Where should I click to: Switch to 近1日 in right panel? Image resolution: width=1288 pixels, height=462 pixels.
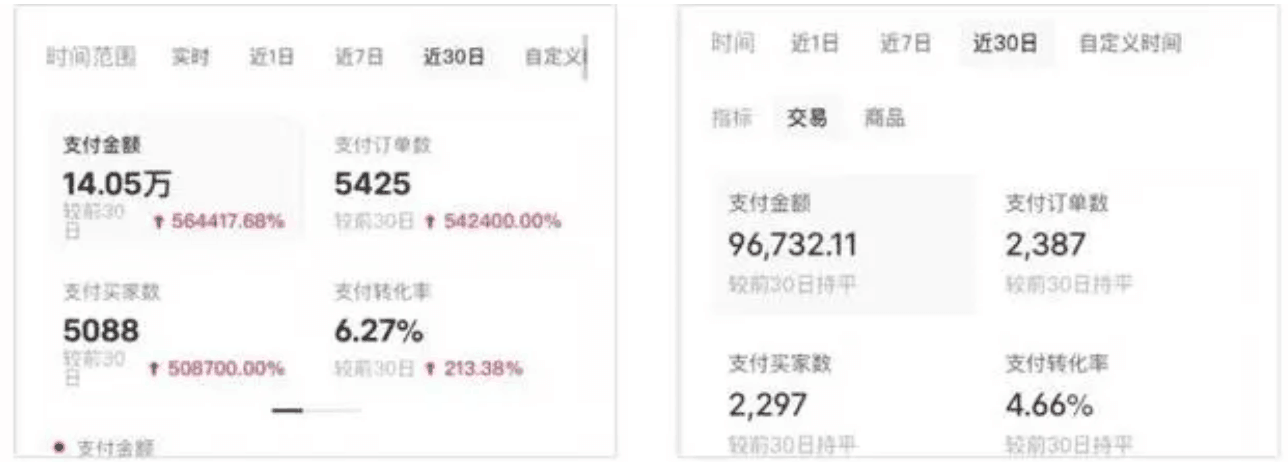(815, 44)
